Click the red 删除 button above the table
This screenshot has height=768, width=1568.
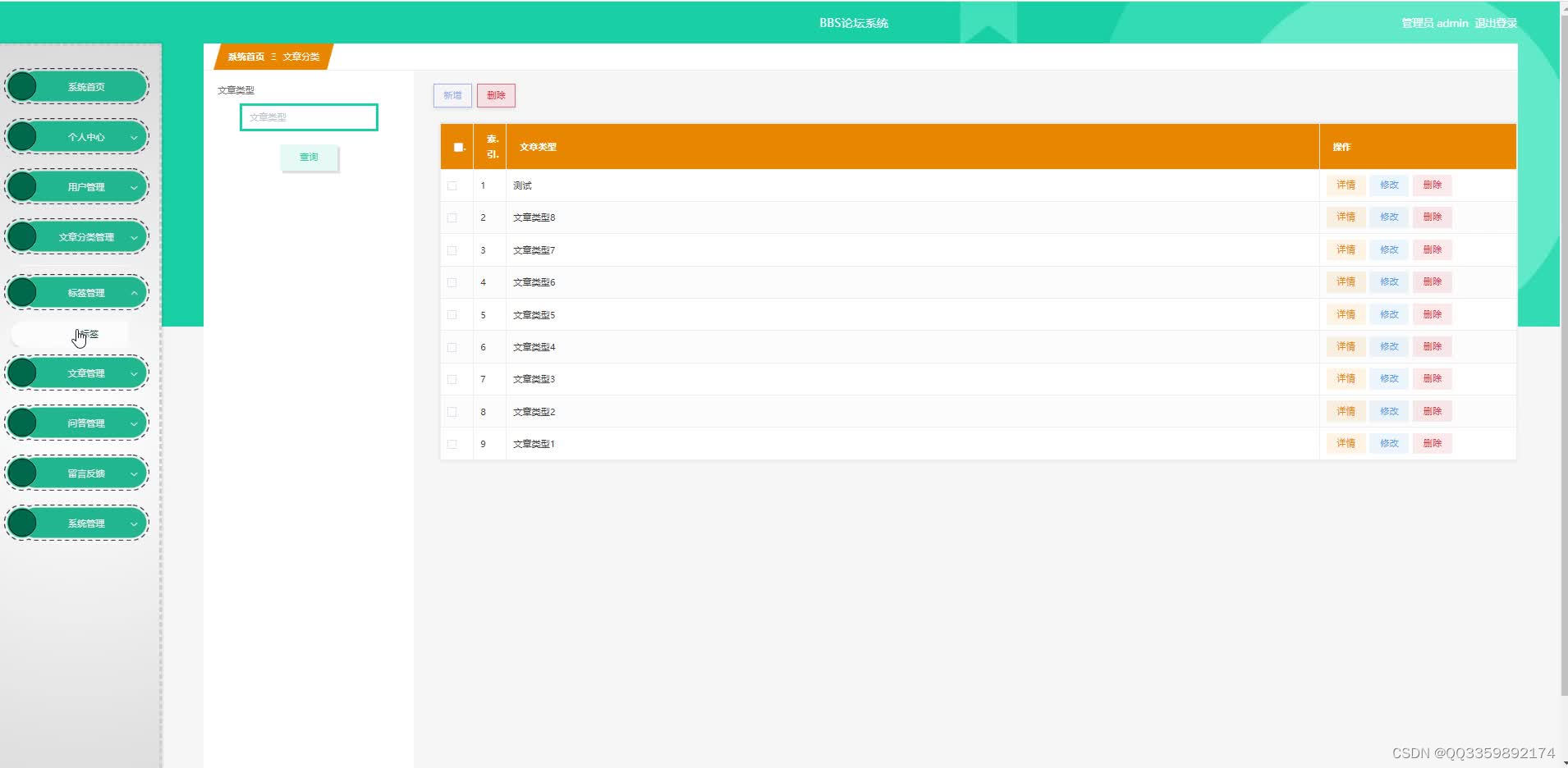click(x=496, y=95)
